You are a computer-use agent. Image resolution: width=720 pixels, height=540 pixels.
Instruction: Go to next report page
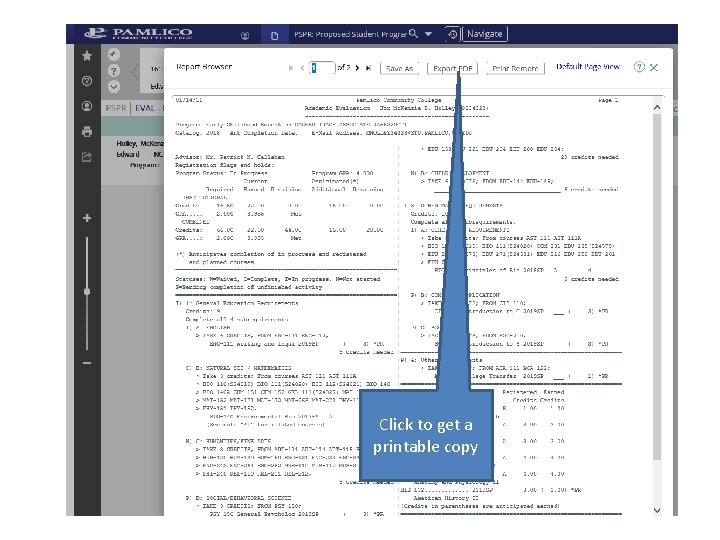point(357,68)
